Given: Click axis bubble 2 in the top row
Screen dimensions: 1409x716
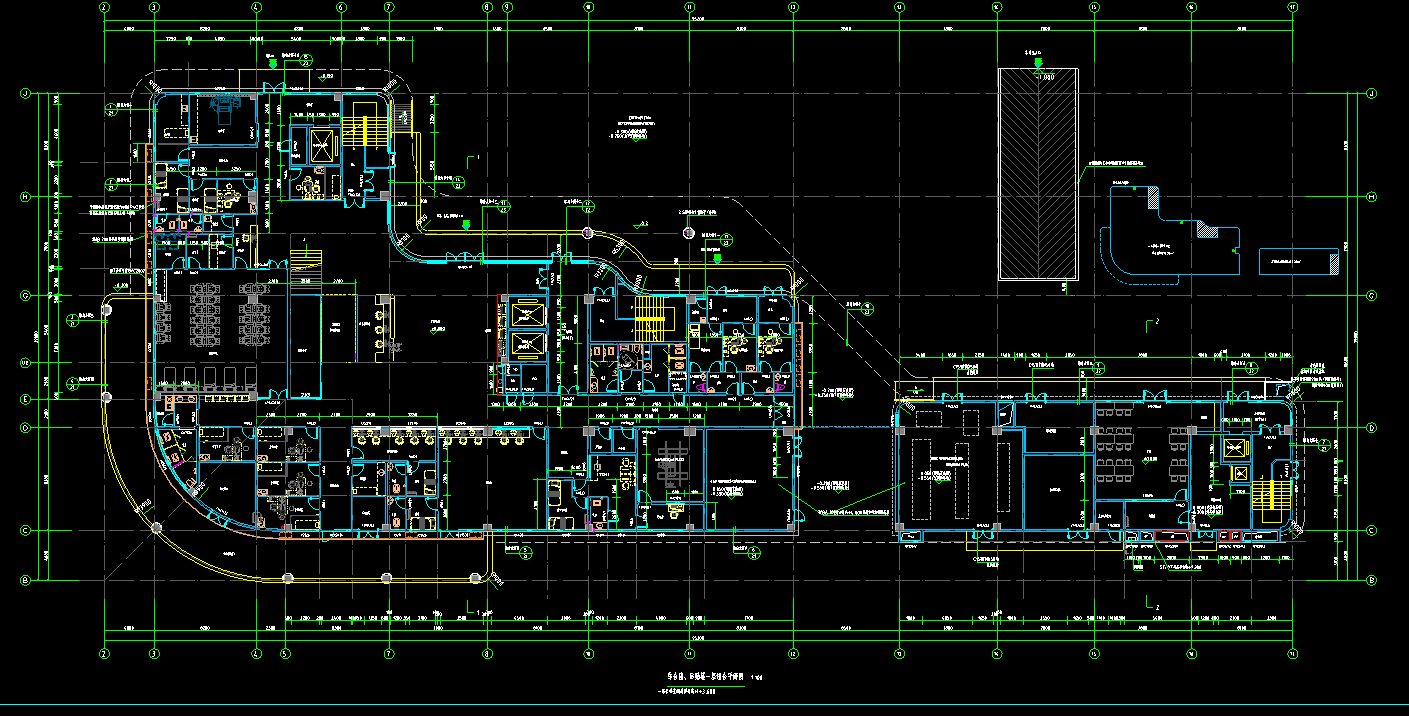Looking at the screenshot, I should [x=104, y=7].
